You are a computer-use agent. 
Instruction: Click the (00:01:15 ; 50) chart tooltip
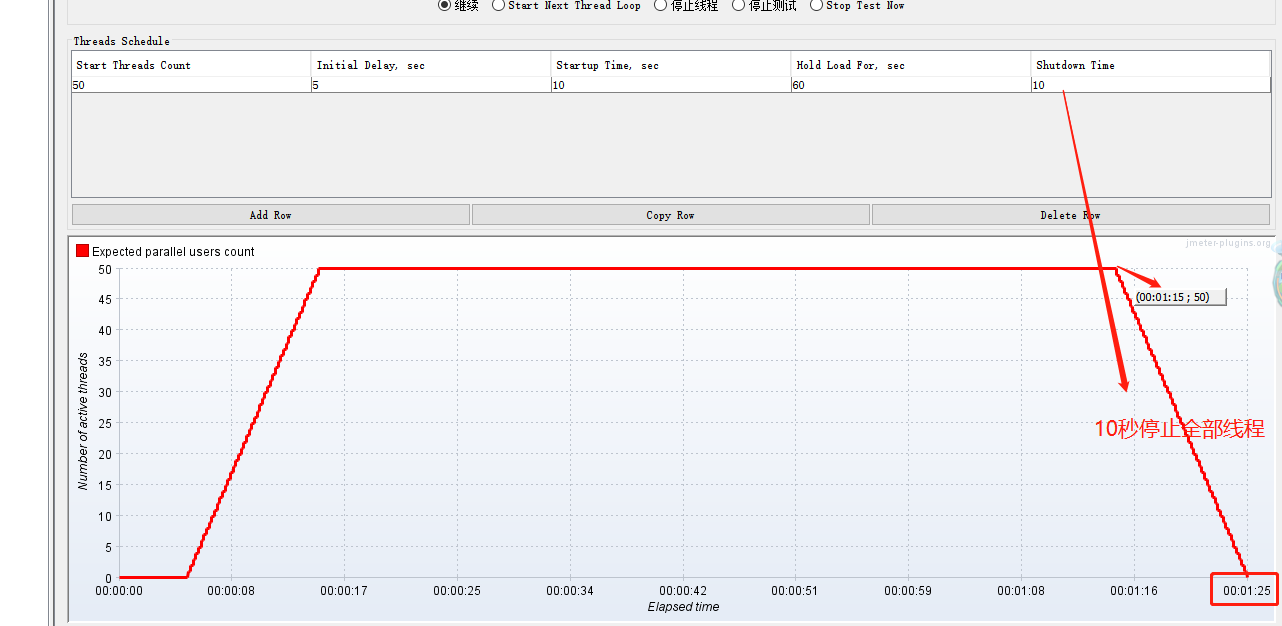[1179, 297]
